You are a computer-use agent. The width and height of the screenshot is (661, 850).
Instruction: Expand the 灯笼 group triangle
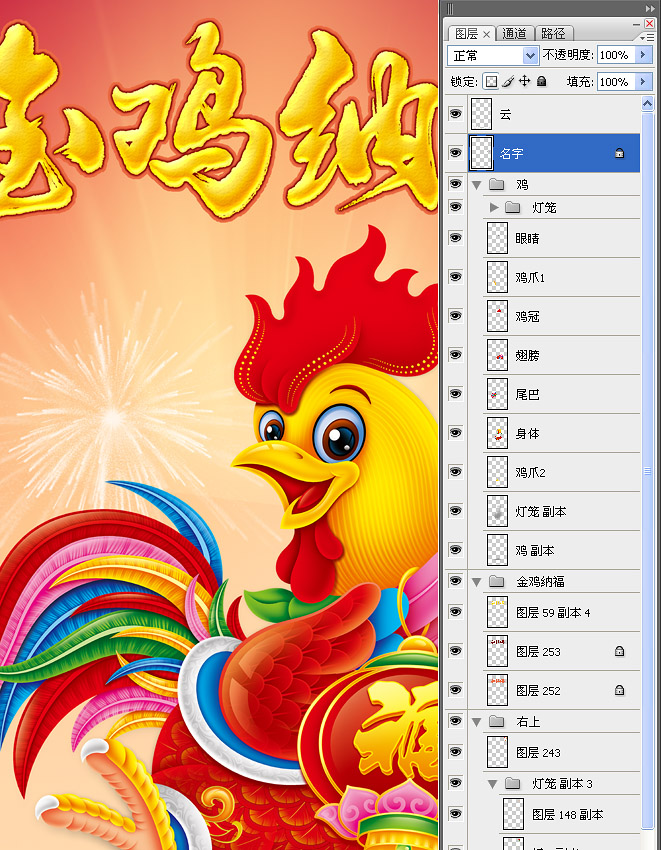493,207
